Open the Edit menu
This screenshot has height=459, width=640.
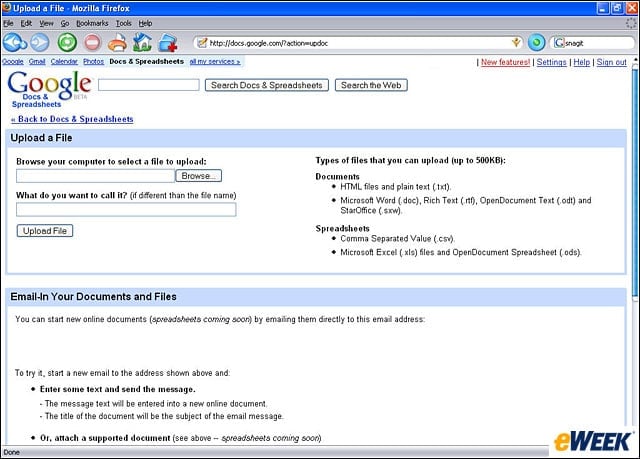(26, 23)
